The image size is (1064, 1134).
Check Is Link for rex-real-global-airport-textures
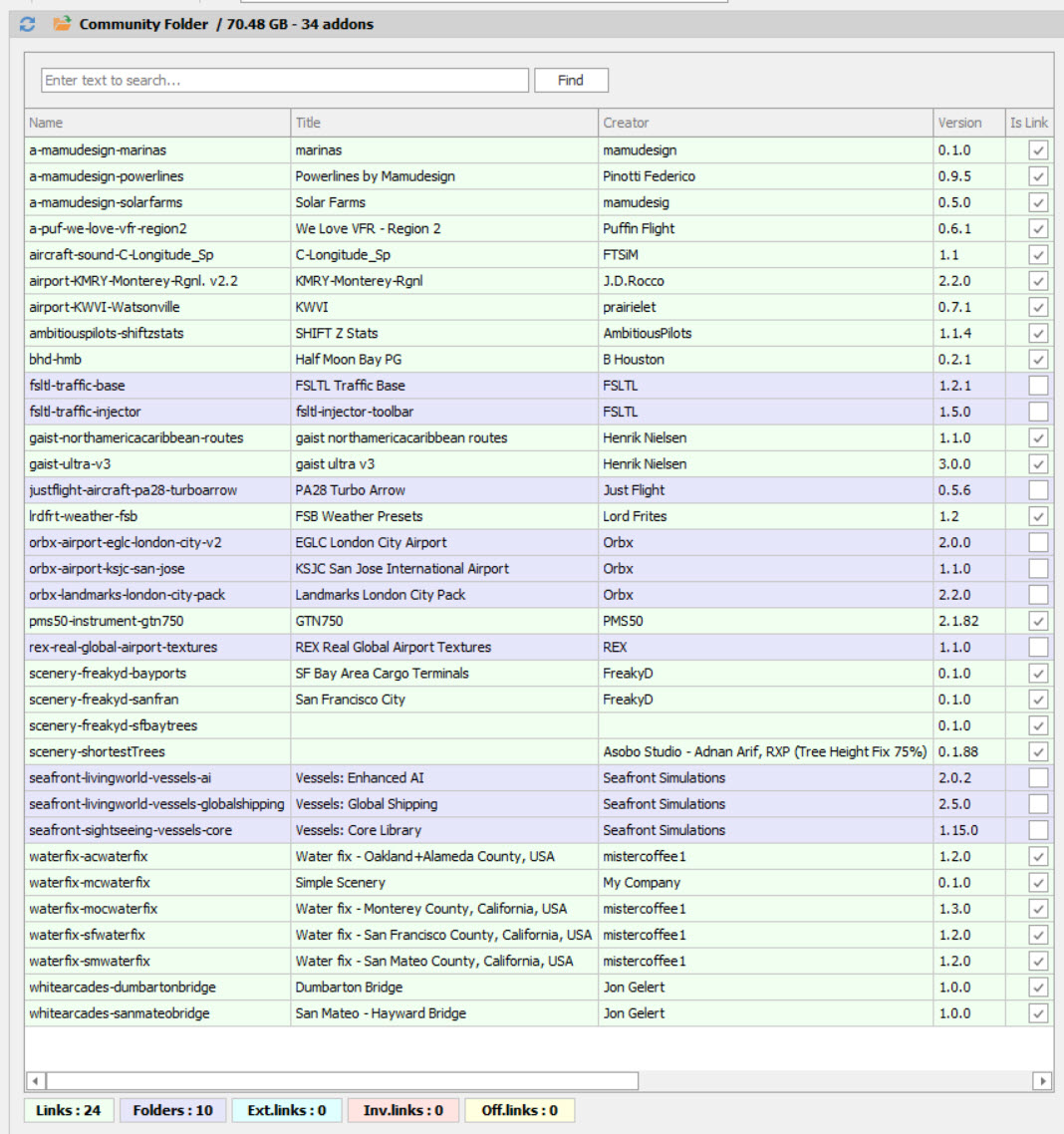pyautogui.click(x=1038, y=648)
